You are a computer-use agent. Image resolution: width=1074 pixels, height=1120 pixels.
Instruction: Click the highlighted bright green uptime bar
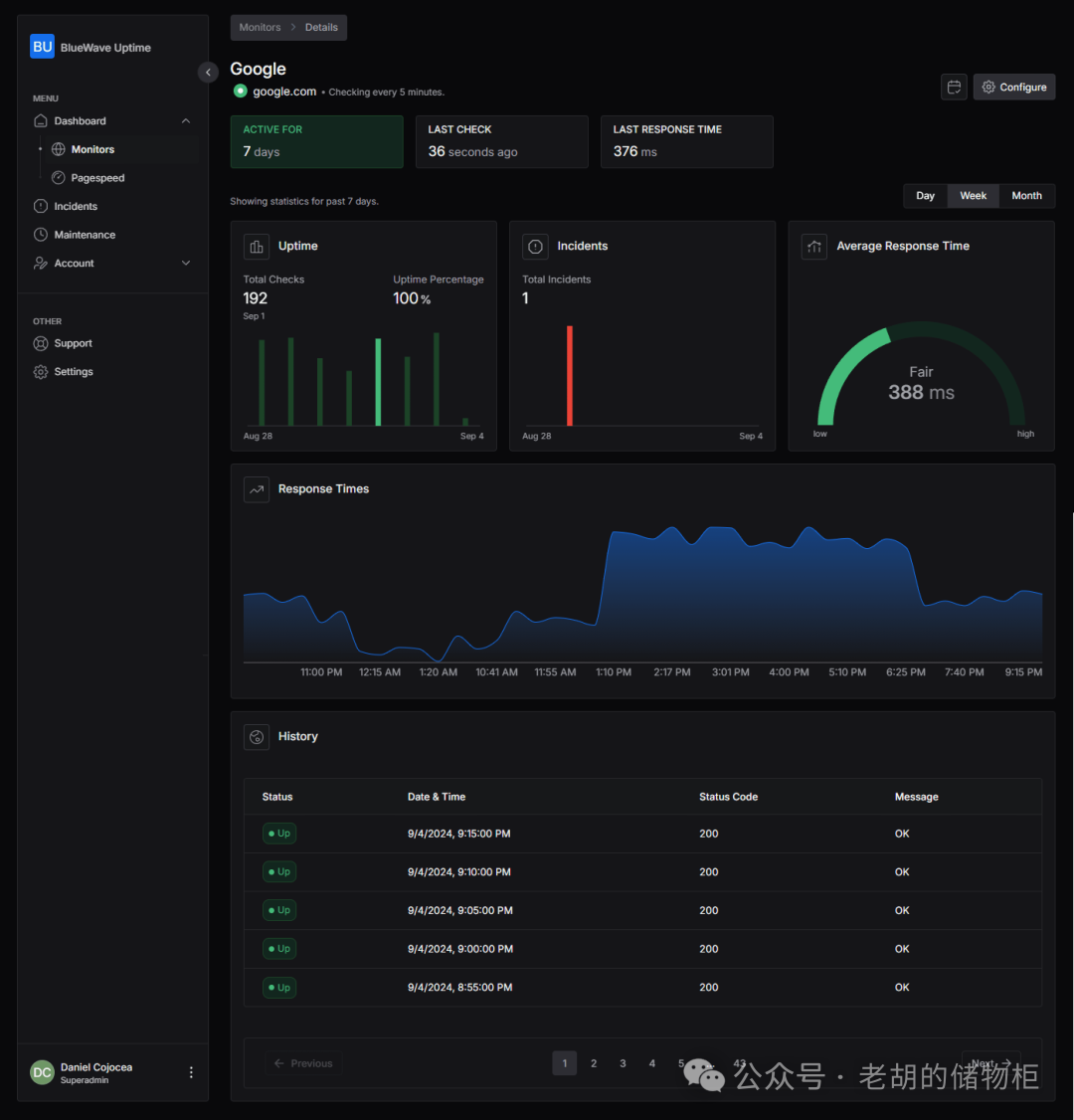tap(378, 382)
